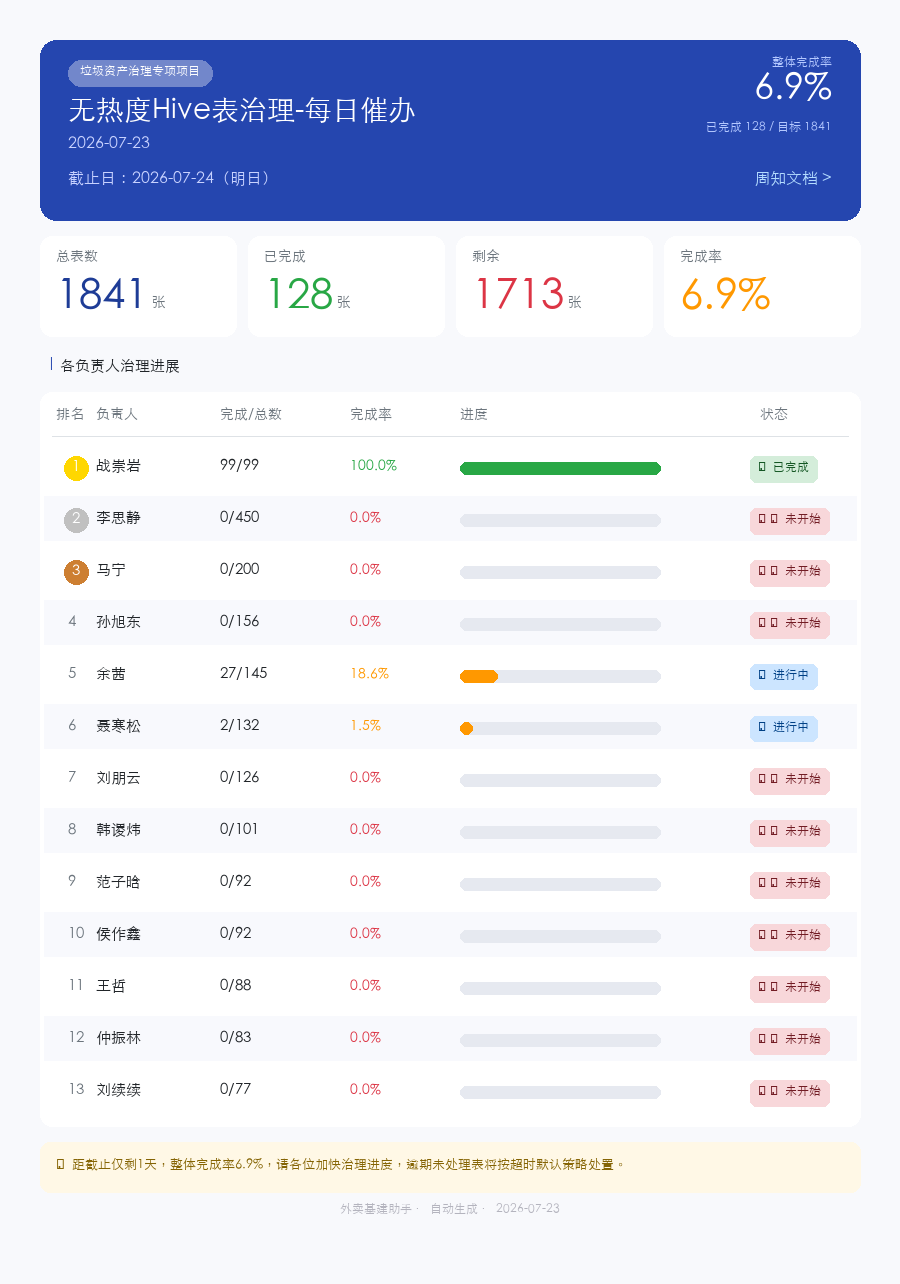The height and width of the screenshot is (1284, 900).
Task: Click the 0/450 count cell
Action: (239, 517)
